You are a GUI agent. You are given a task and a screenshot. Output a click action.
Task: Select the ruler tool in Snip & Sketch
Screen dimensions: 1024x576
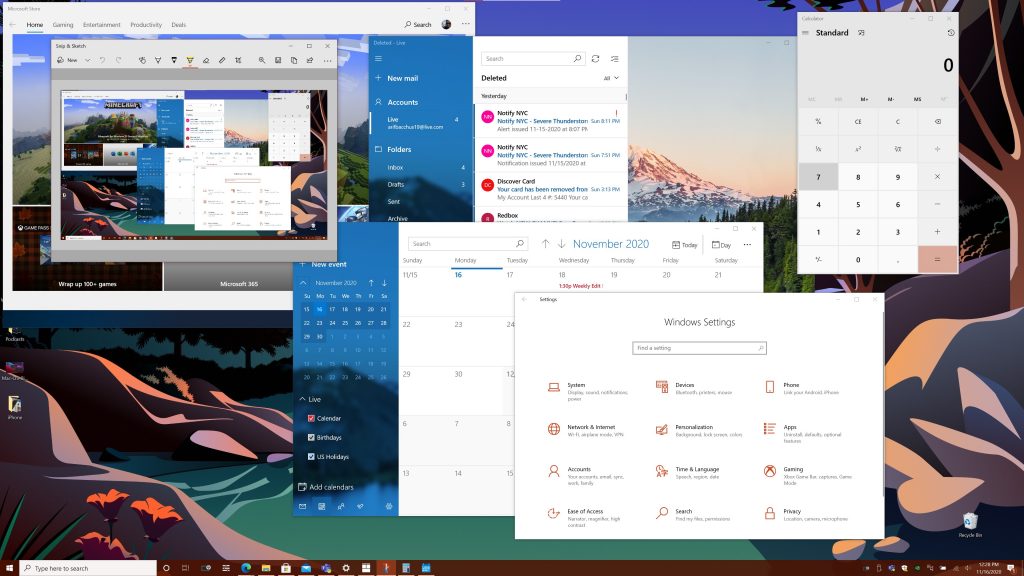click(x=222, y=60)
